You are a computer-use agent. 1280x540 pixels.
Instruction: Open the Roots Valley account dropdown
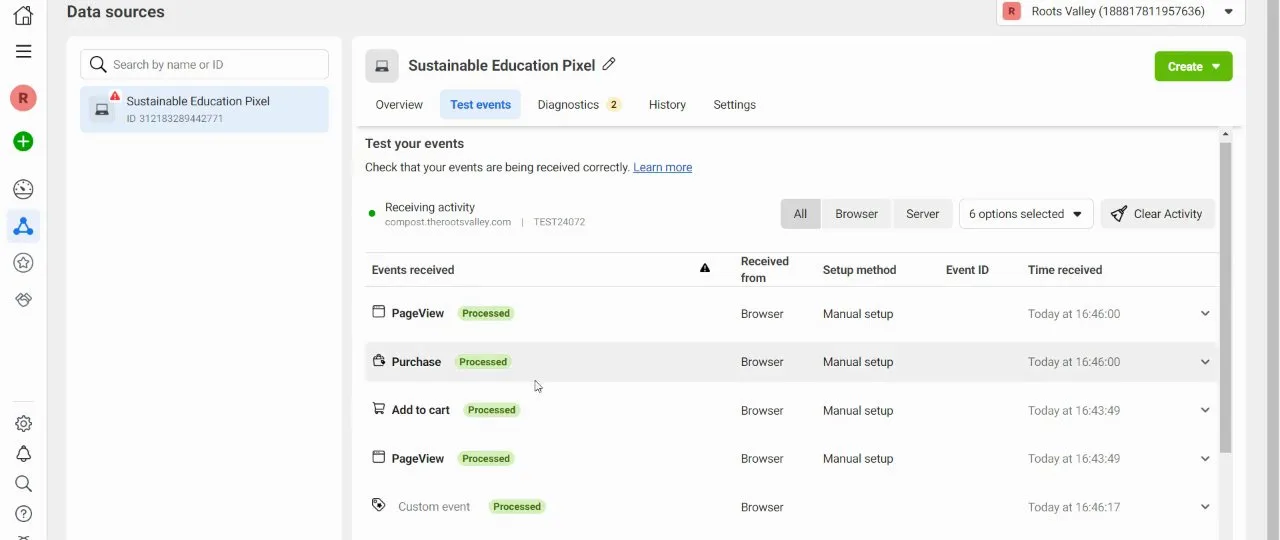tap(1121, 12)
